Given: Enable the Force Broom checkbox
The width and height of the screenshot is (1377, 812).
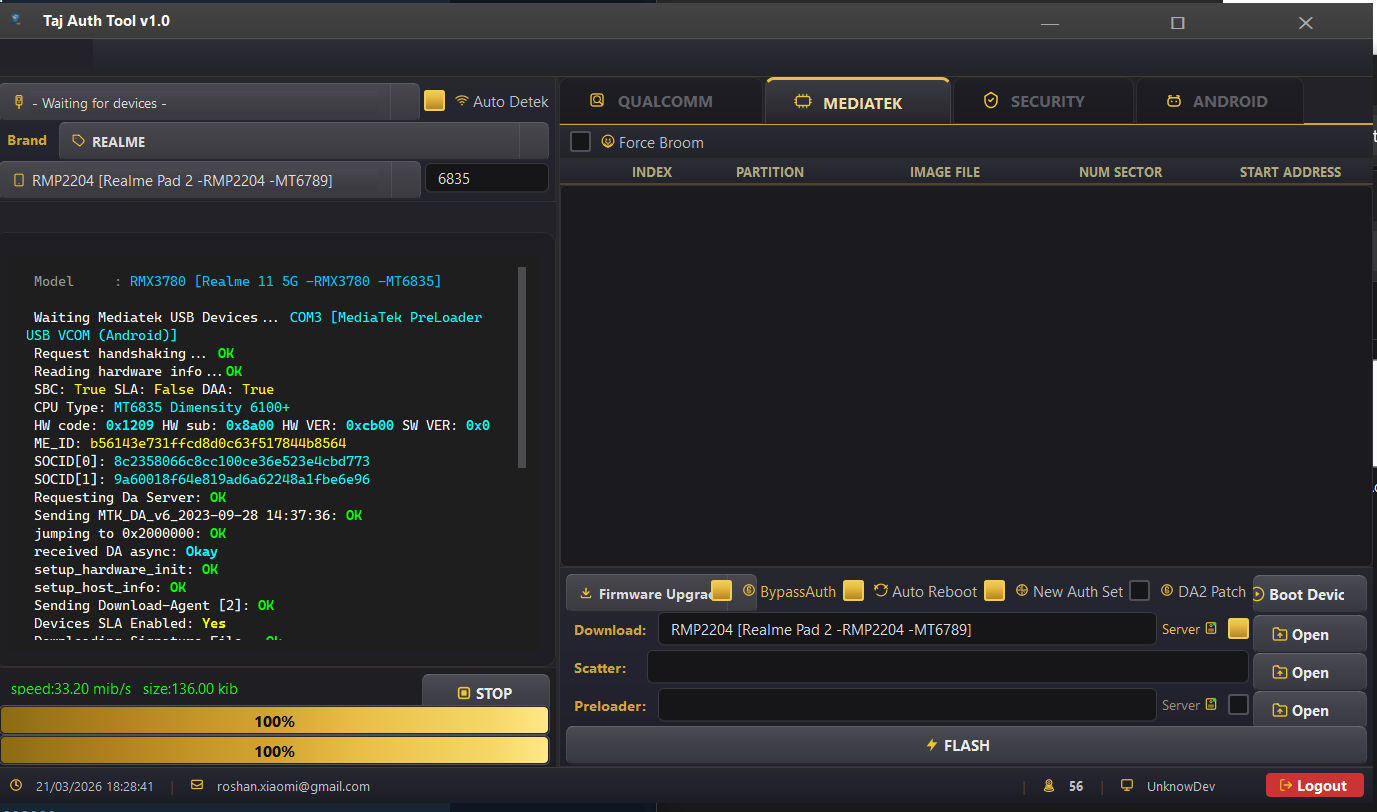Looking at the screenshot, I should [580, 142].
